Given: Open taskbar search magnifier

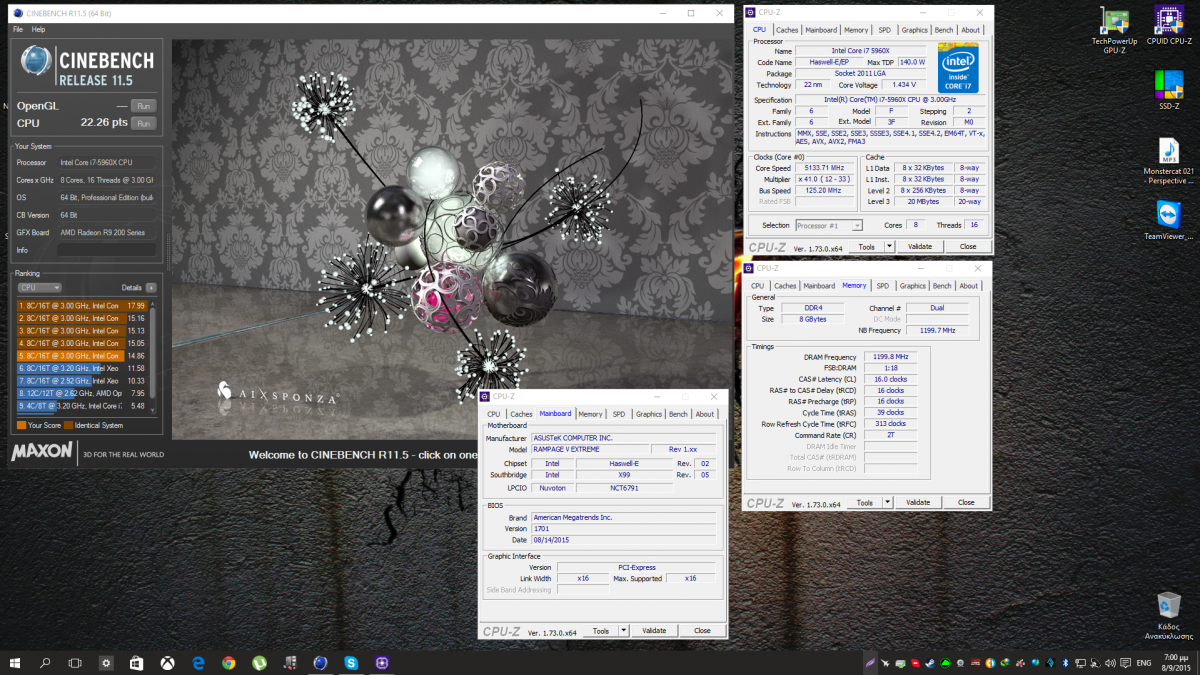Looking at the screenshot, I should (x=45, y=663).
